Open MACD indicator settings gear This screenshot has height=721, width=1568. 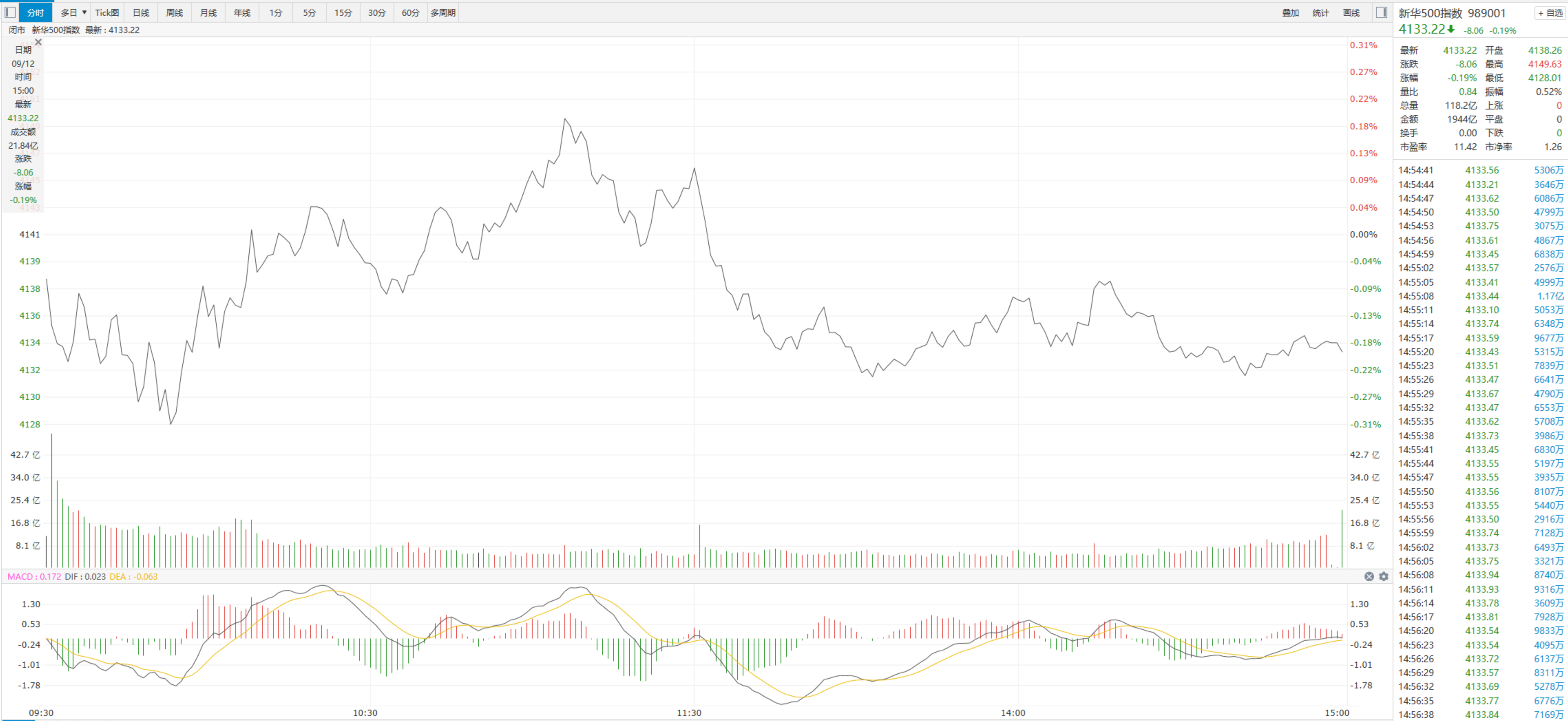click(x=1383, y=576)
